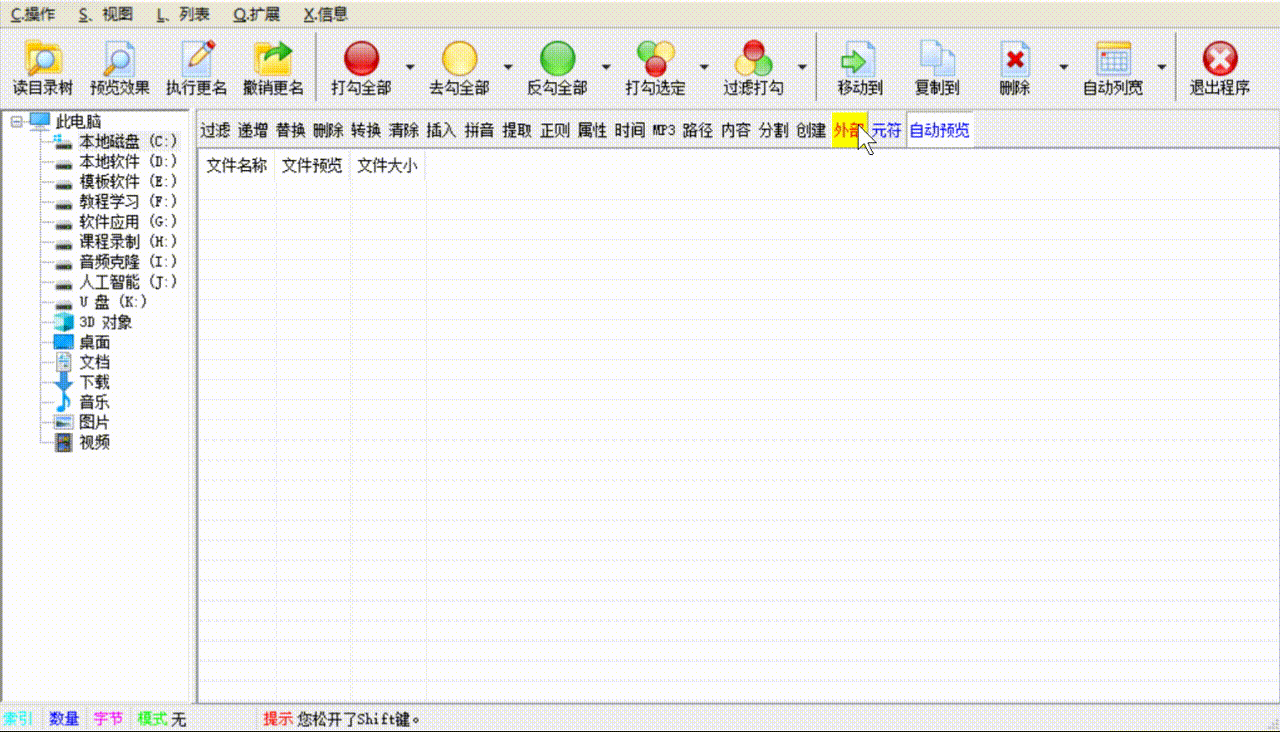Click the 索引 label in status bar

(x=18, y=718)
